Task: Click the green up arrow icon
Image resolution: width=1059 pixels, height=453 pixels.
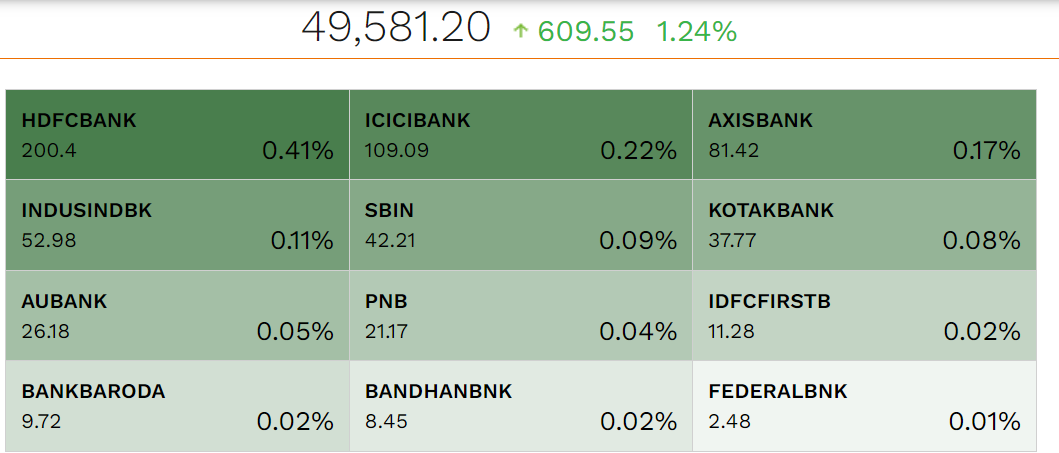Action: [519, 30]
